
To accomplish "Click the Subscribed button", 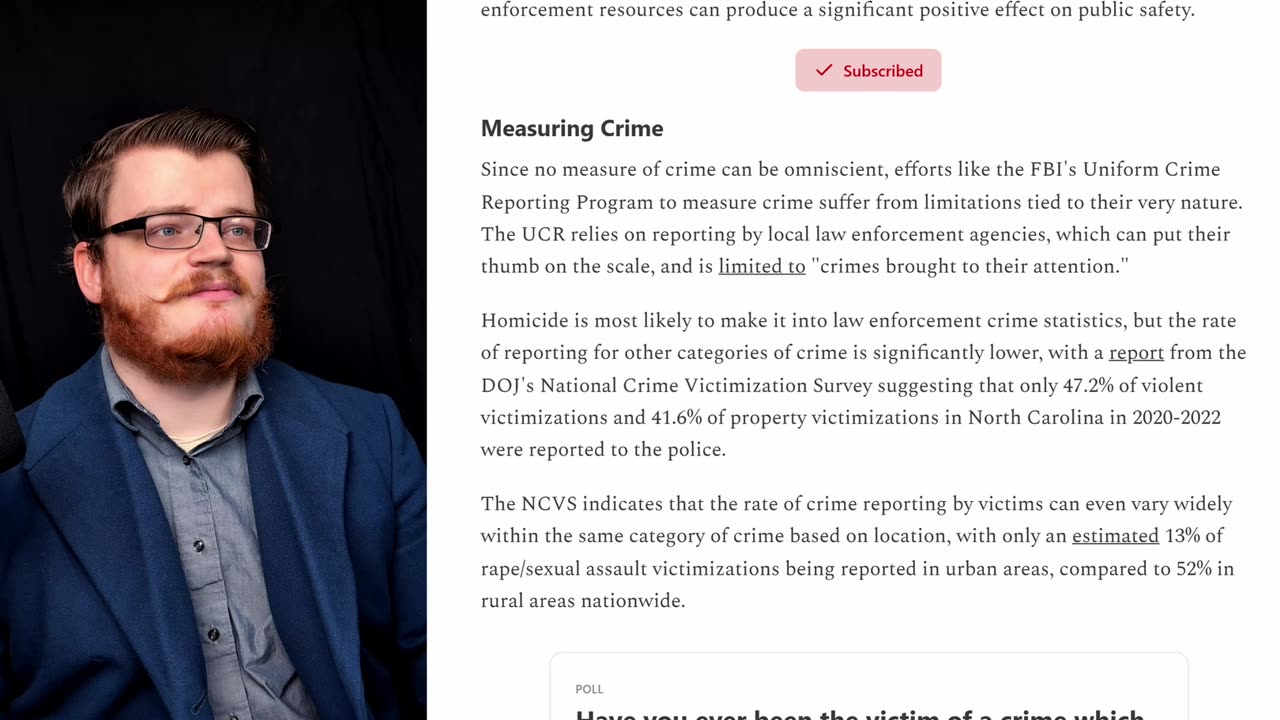I will 868,71.
